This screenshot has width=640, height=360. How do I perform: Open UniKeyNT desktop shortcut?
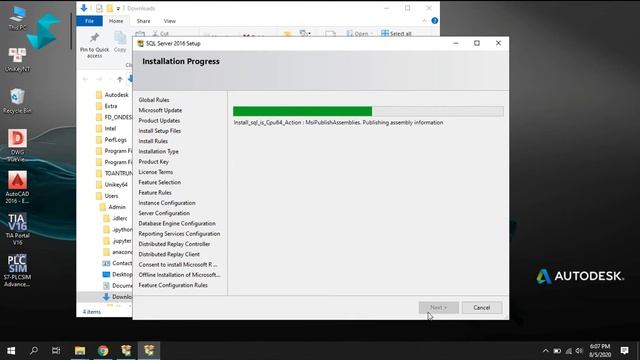pos(17,60)
